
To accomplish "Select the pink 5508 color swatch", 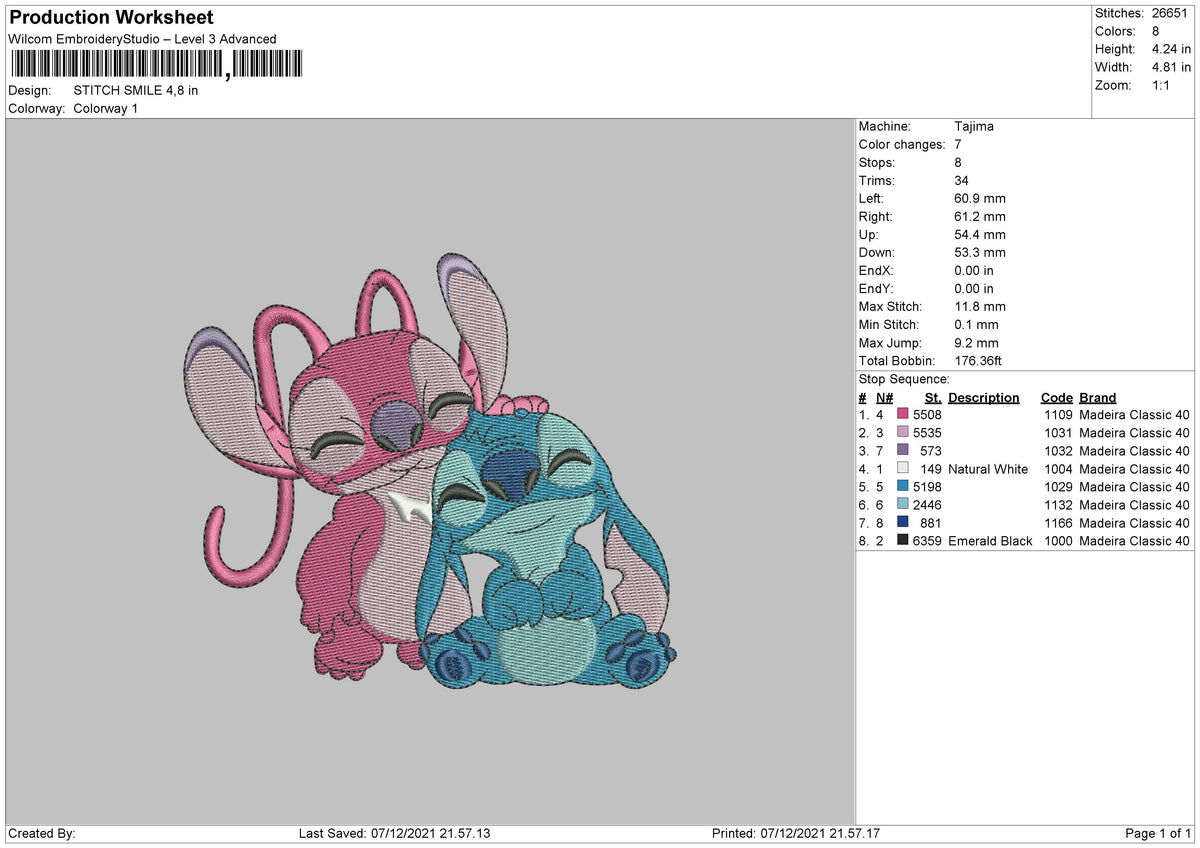I will tap(904, 414).
